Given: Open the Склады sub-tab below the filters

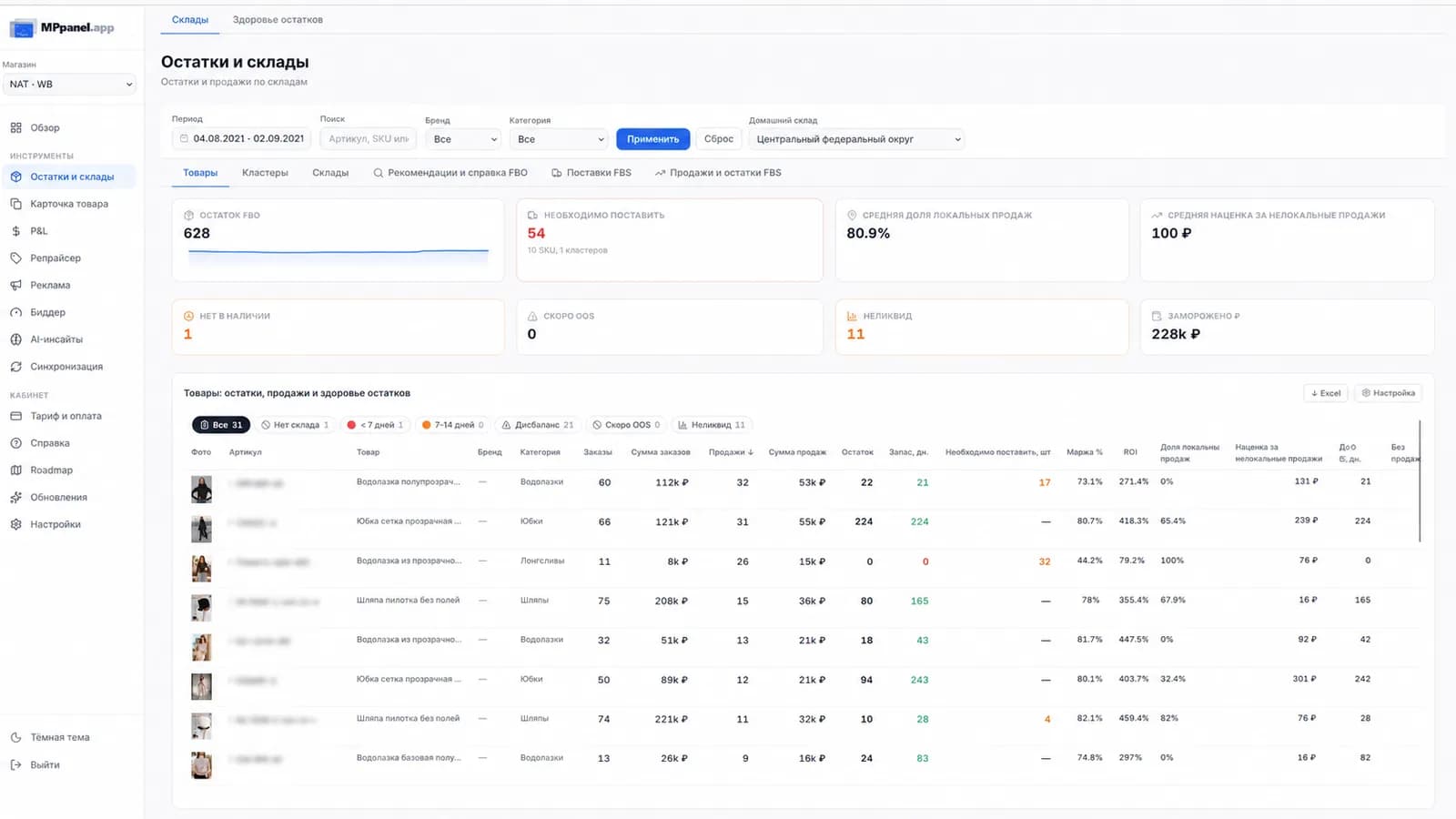Looking at the screenshot, I should point(330,173).
